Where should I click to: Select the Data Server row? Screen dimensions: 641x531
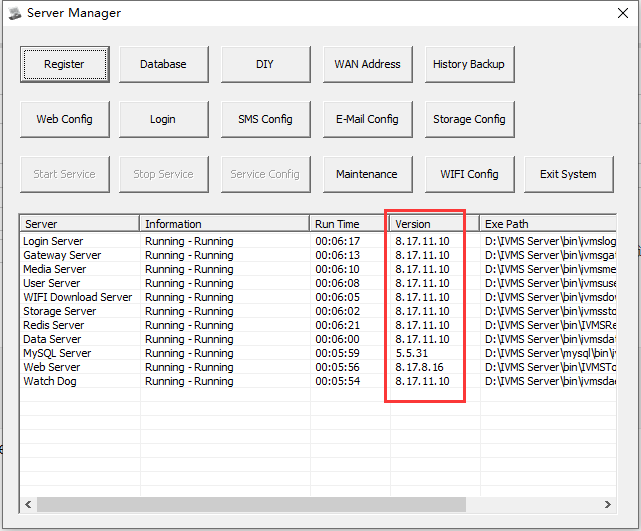point(318,339)
